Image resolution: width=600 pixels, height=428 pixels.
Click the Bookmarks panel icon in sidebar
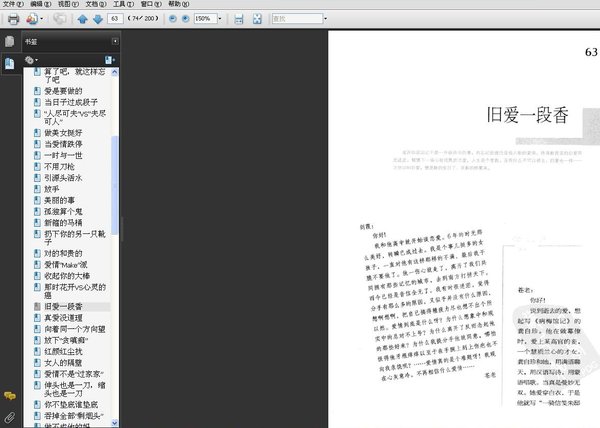pos(10,63)
